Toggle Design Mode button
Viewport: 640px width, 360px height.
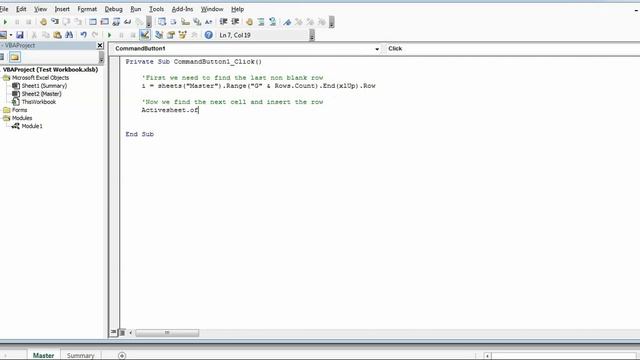click(x=144, y=35)
